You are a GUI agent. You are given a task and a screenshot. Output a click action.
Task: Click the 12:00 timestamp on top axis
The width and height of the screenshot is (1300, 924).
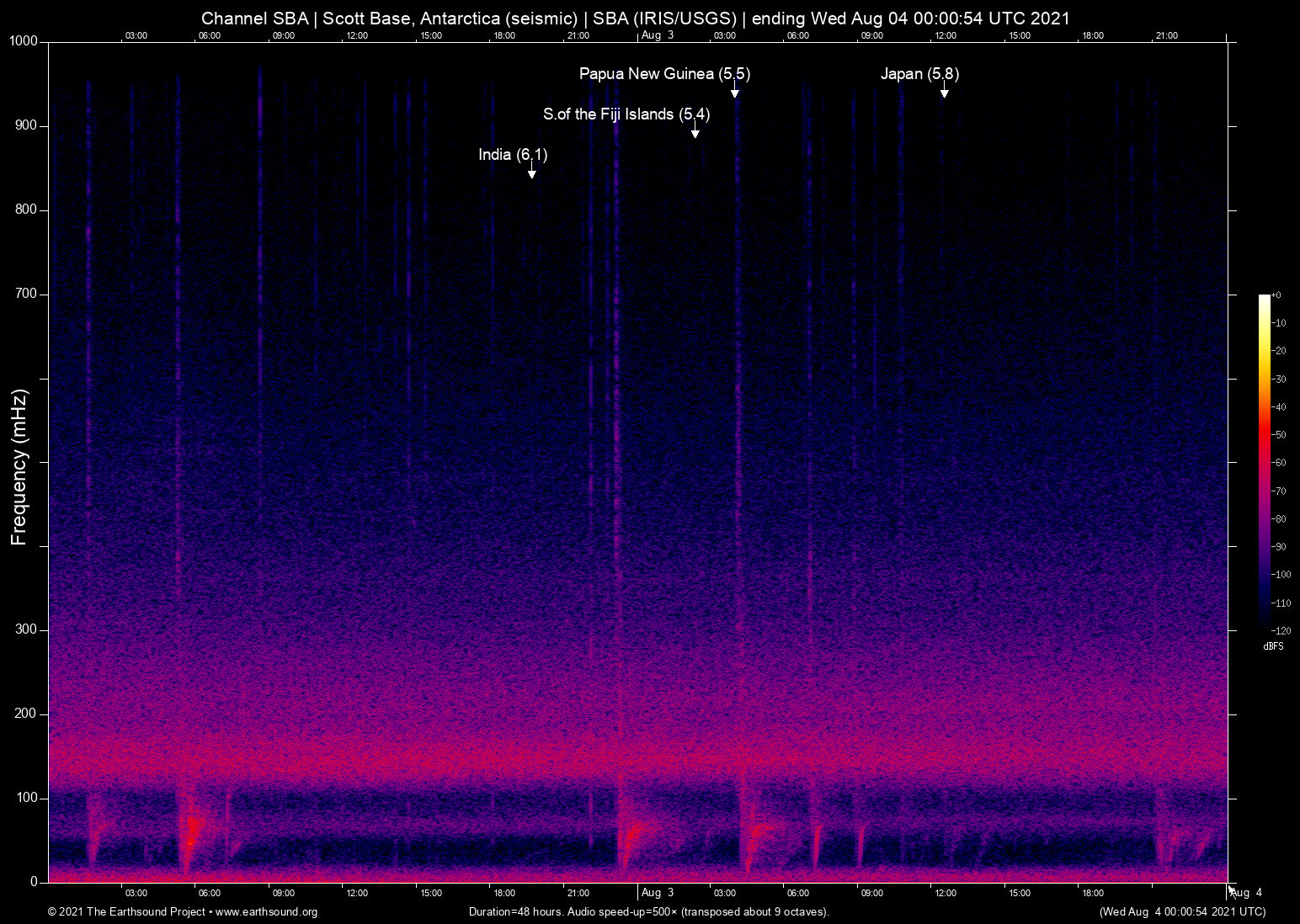[358, 35]
